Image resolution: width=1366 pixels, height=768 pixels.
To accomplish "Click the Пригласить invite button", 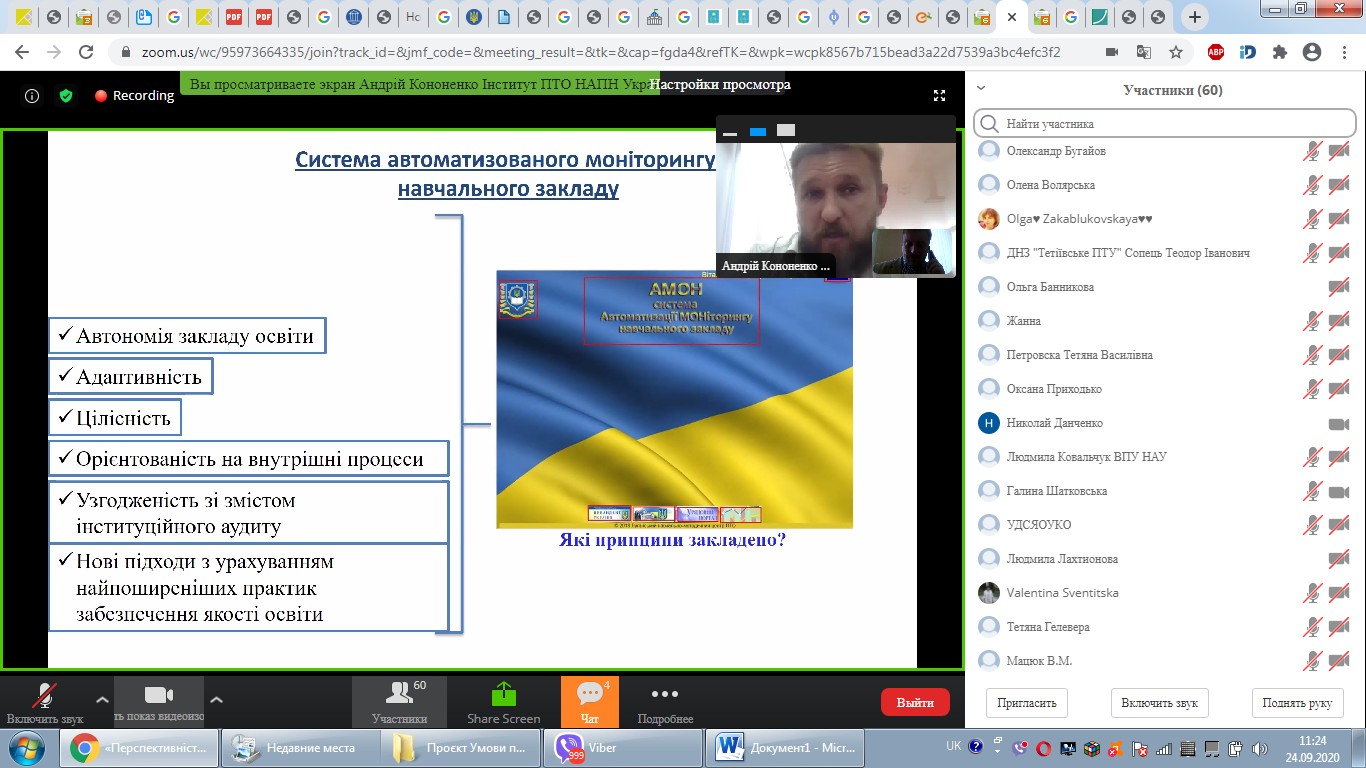I will pos(1026,702).
